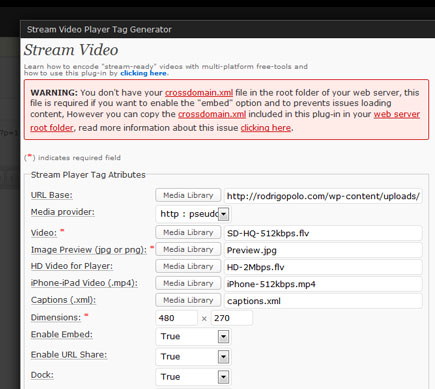Focus the width field showing 480
The width and height of the screenshot is (435, 389).
click(x=176, y=318)
